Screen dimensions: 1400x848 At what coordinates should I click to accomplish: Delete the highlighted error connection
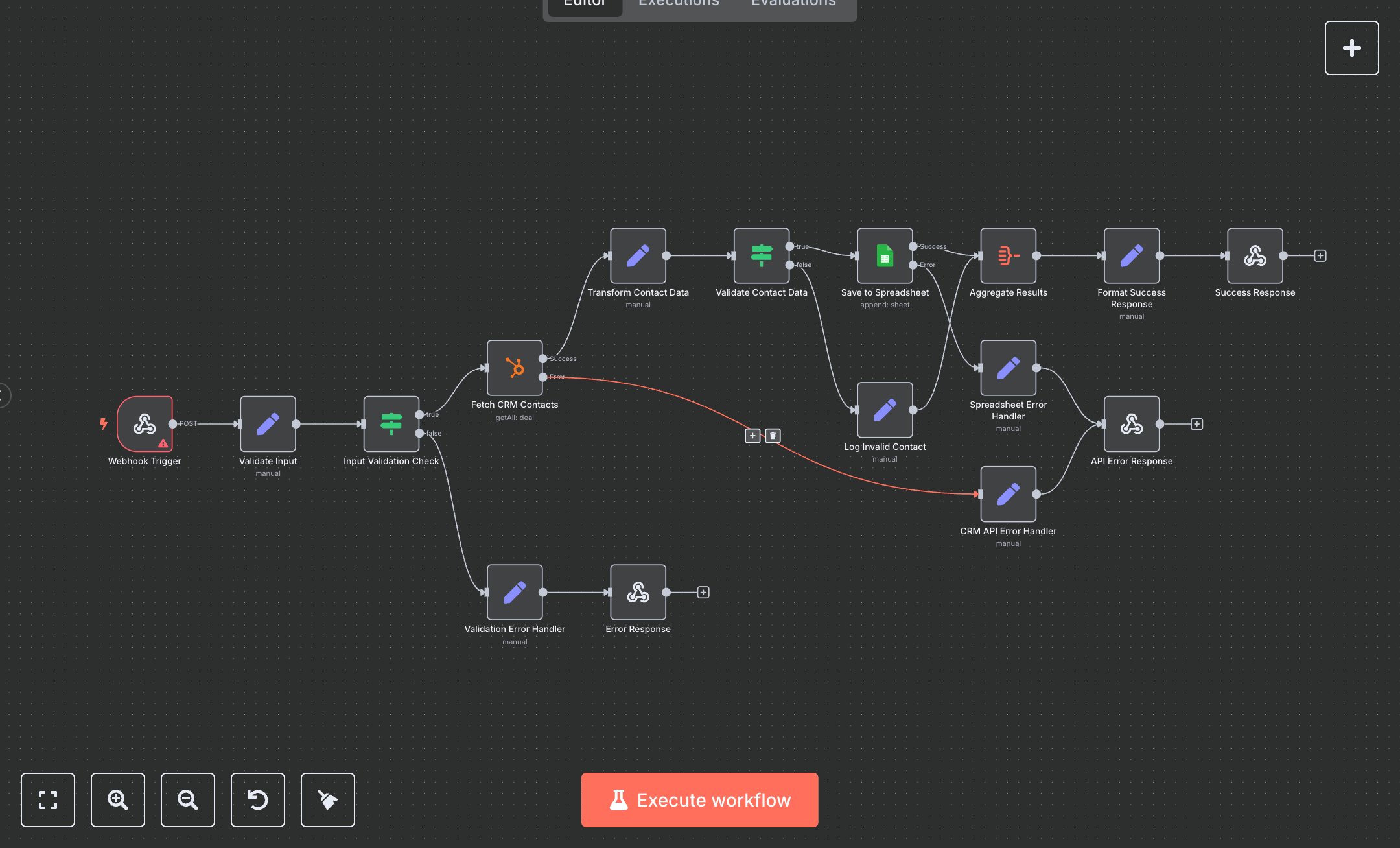pyautogui.click(x=773, y=436)
